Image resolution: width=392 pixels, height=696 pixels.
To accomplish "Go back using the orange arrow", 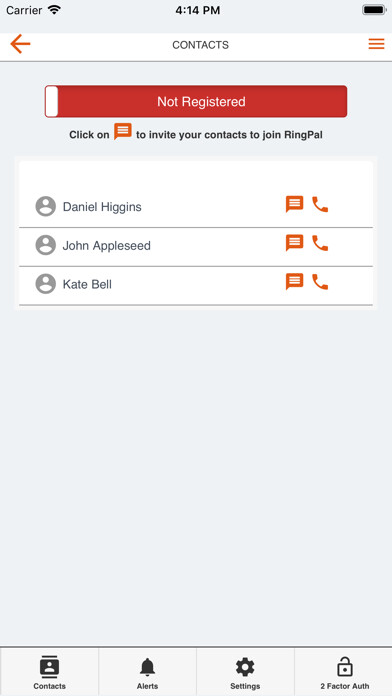I will 20,44.
